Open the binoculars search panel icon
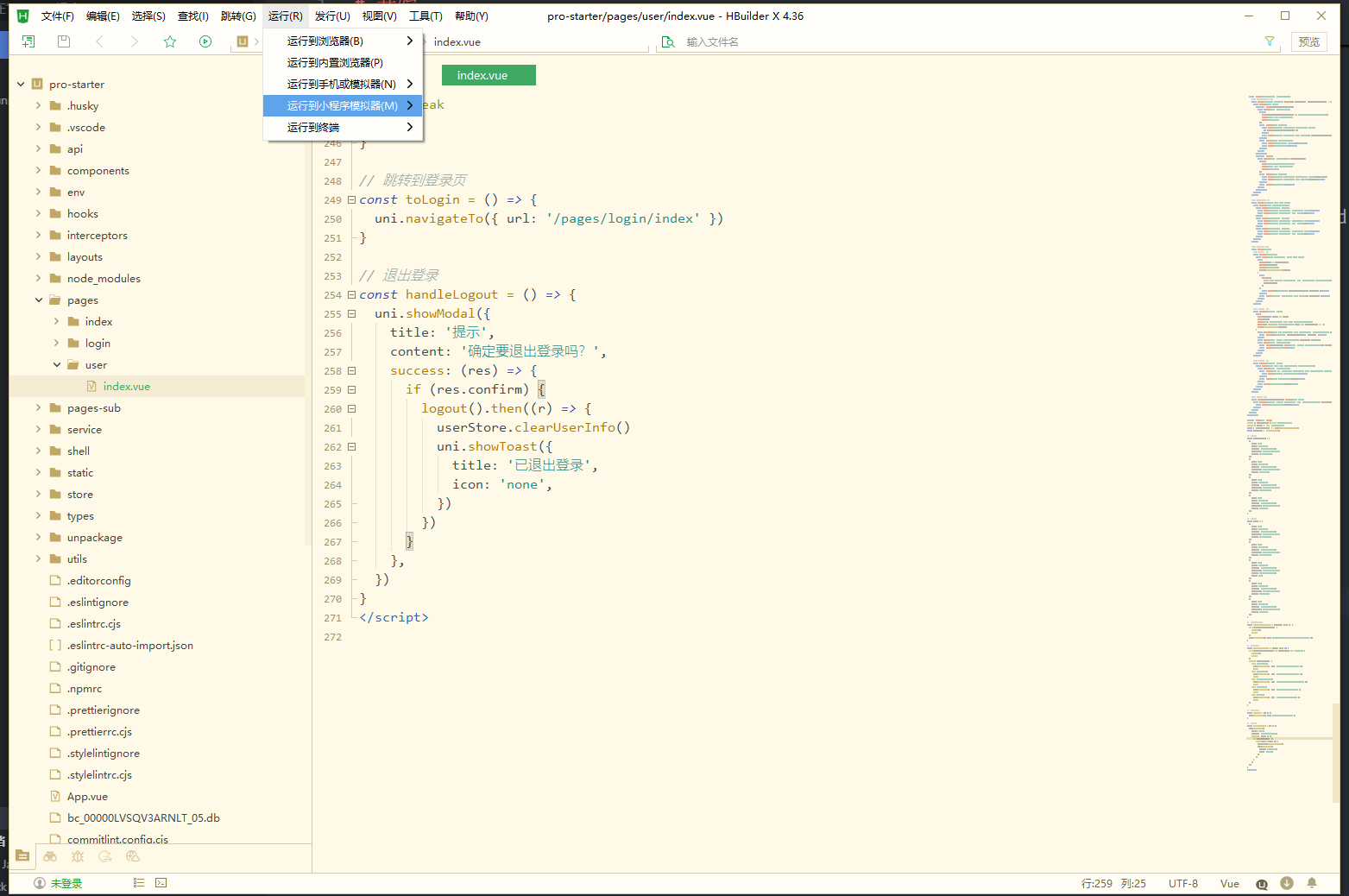 (50, 856)
